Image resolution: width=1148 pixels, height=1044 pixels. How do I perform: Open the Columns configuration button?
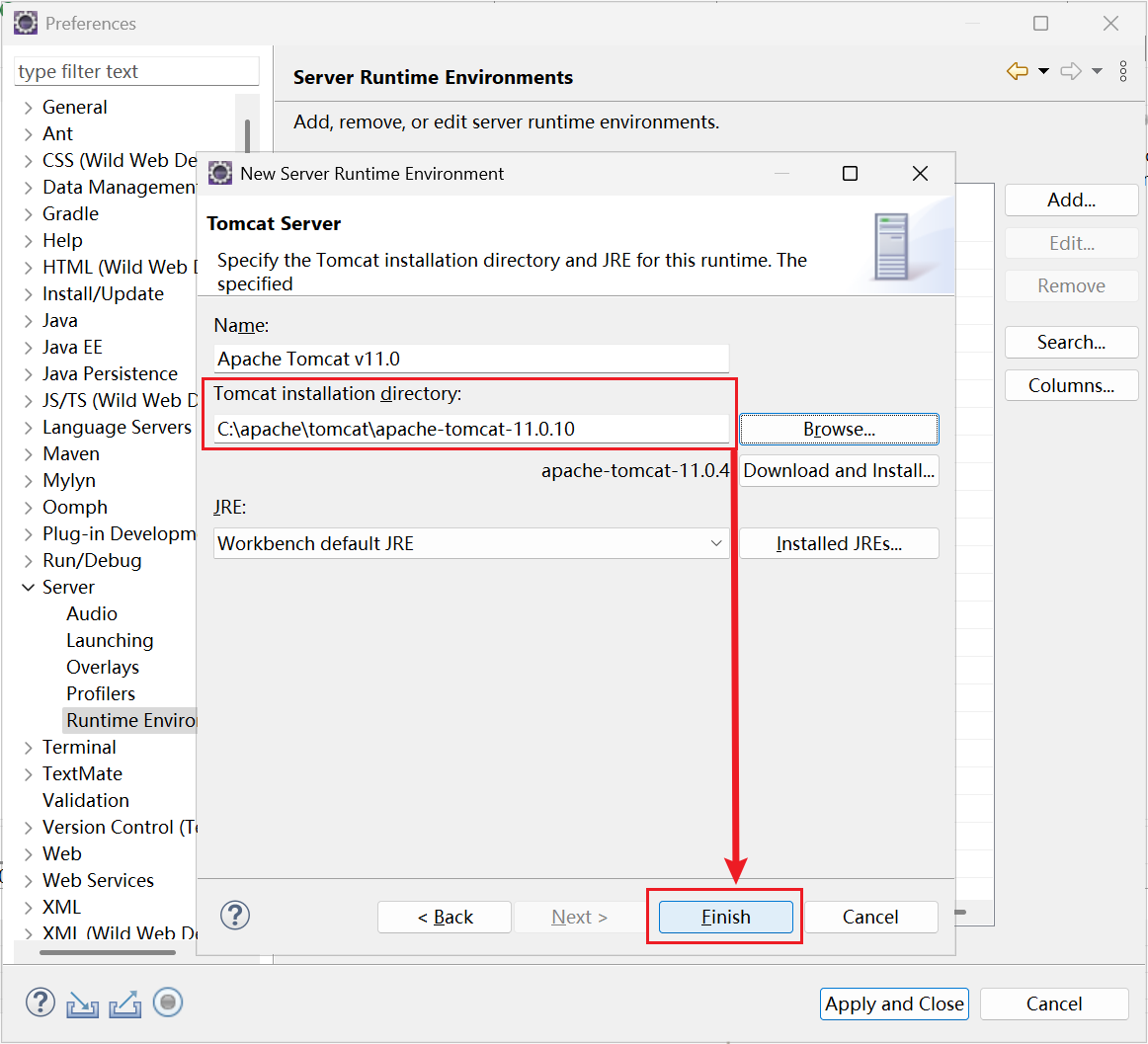1071,385
